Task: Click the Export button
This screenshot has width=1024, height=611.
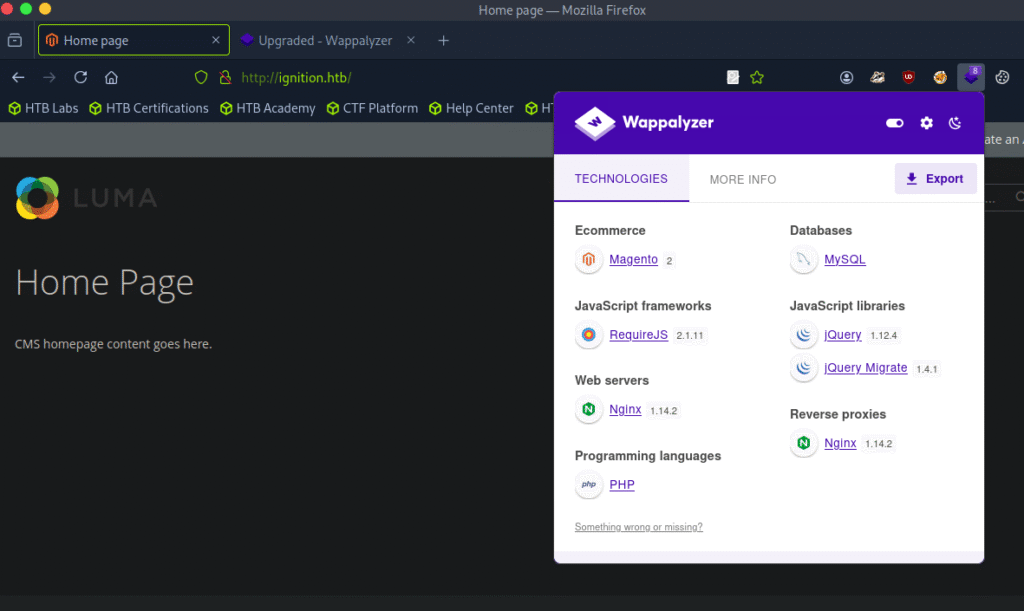Action: point(935,179)
